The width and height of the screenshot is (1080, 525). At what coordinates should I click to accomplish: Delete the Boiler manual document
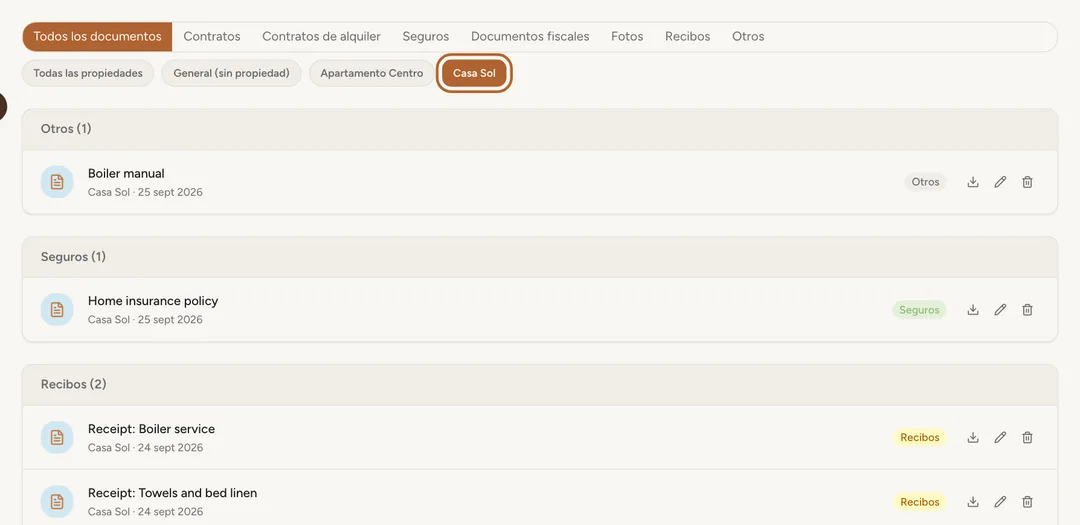click(1027, 182)
